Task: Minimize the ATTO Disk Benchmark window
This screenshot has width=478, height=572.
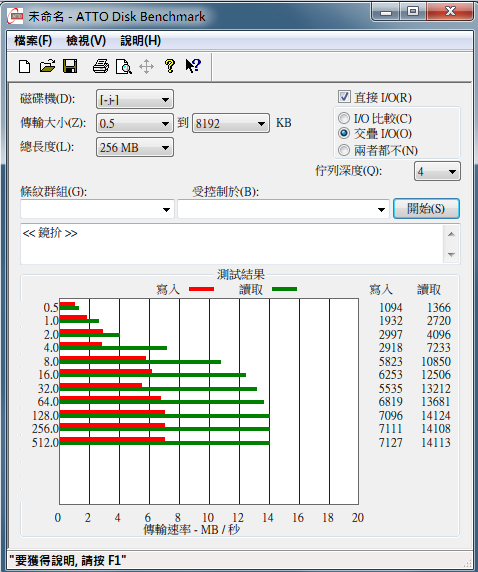Action: tap(386, 12)
